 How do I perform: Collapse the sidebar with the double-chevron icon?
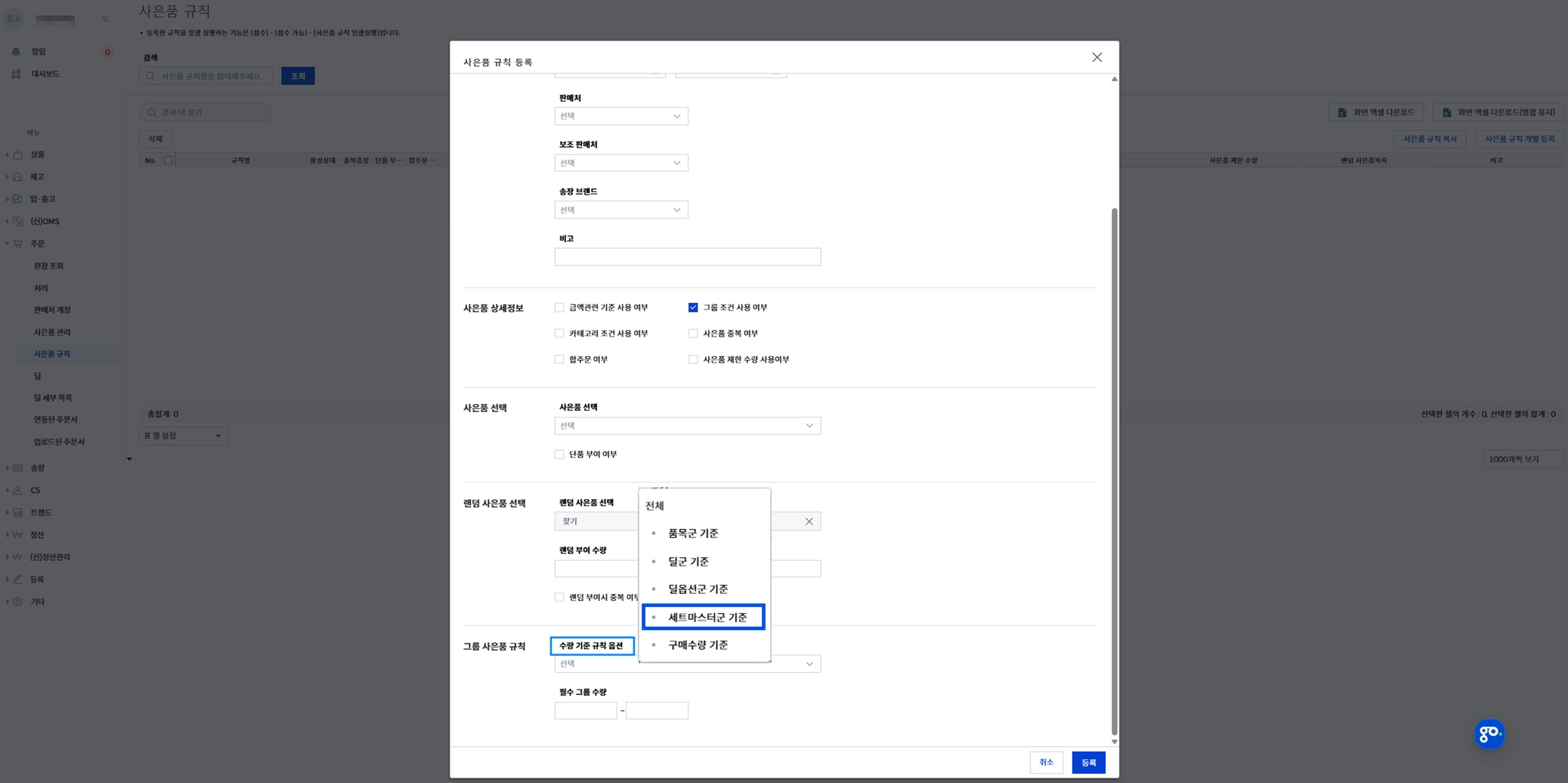[x=105, y=18]
